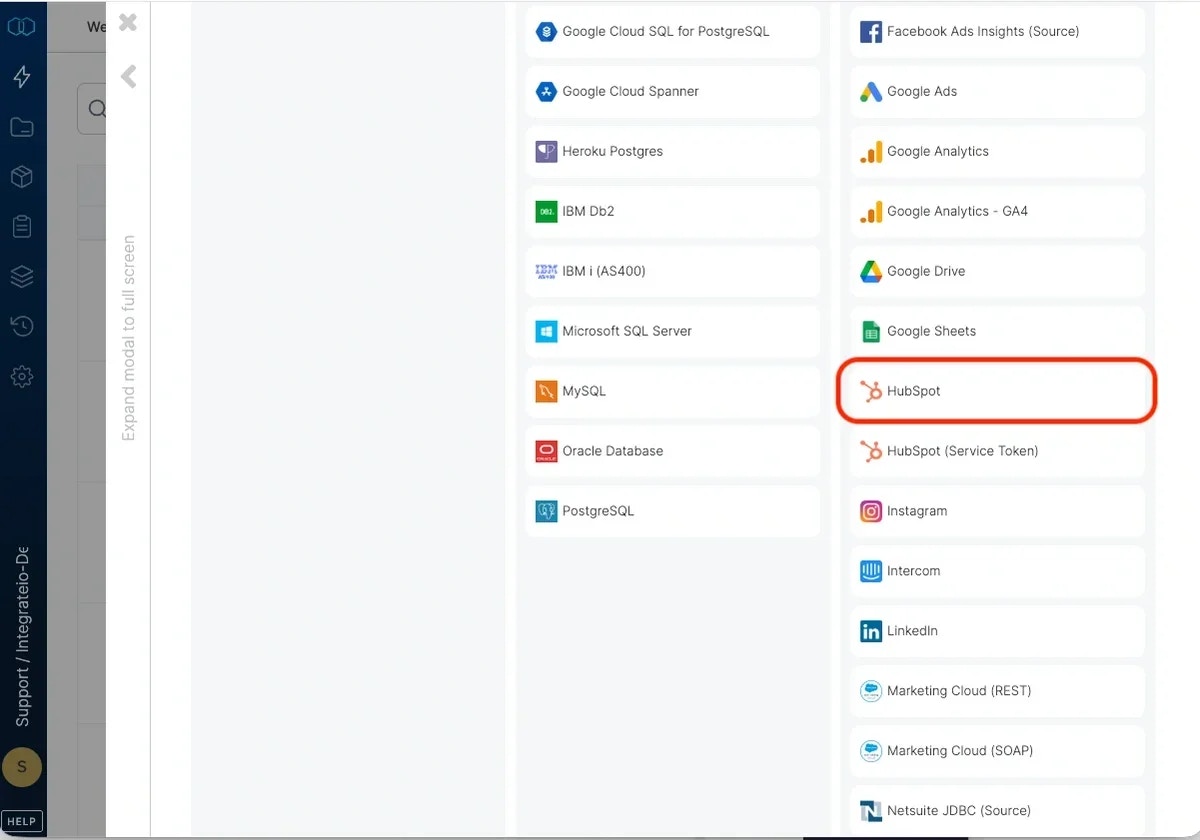Pick IBM i (AS400) connector
The height and width of the screenshot is (840, 1200).
tap(672, 271)
